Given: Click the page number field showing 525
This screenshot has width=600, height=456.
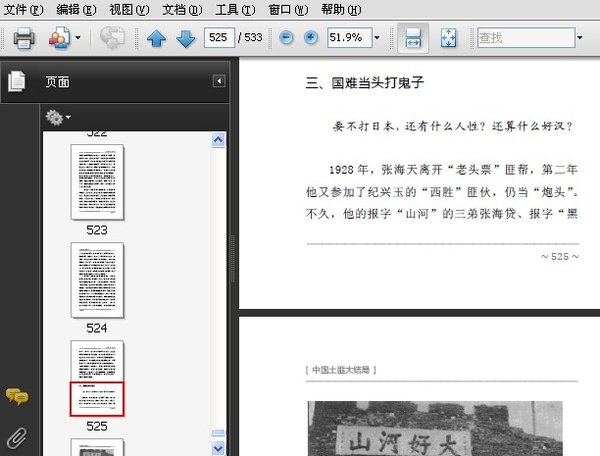Looking at the screenshot, I should (x=217, y=38).
